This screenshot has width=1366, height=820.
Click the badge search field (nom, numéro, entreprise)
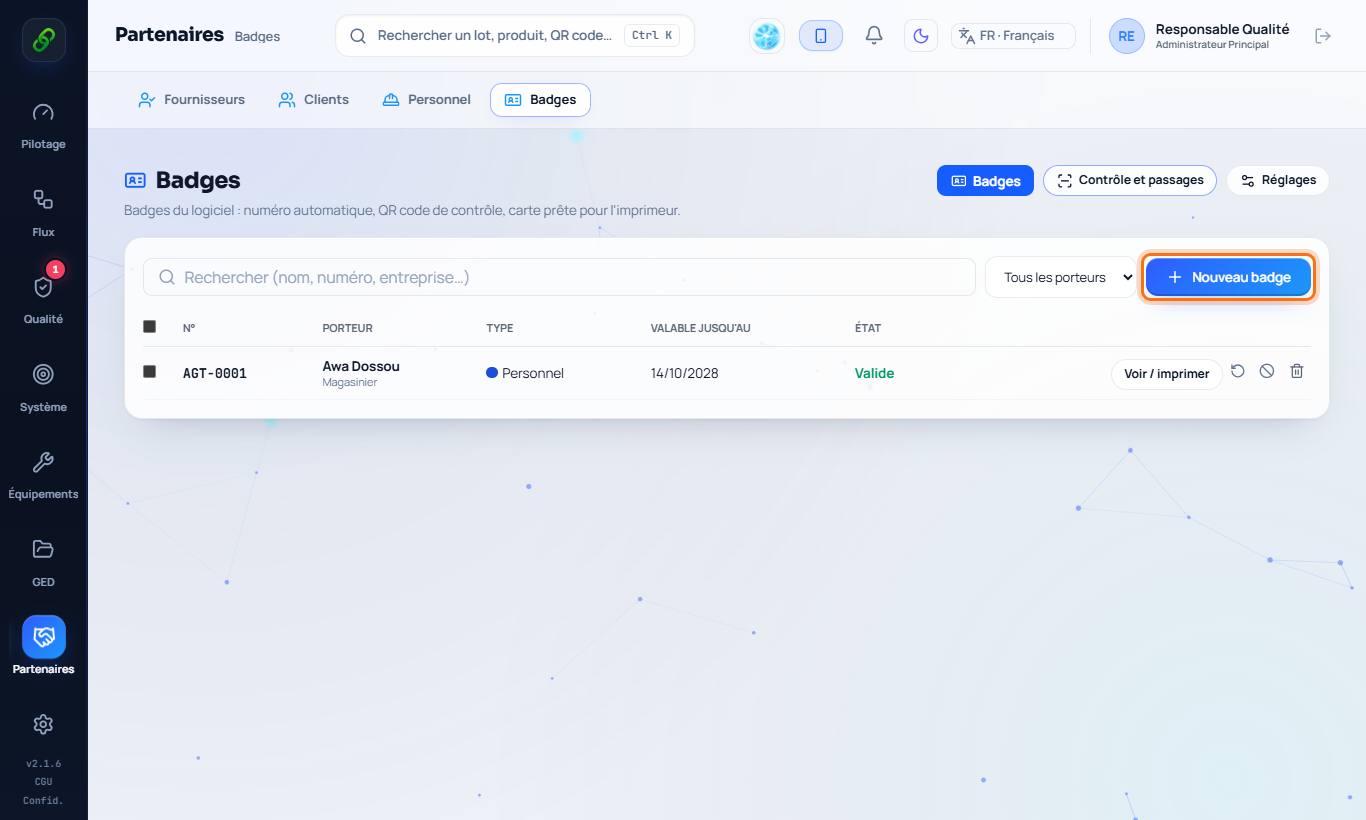pos(559,277)
